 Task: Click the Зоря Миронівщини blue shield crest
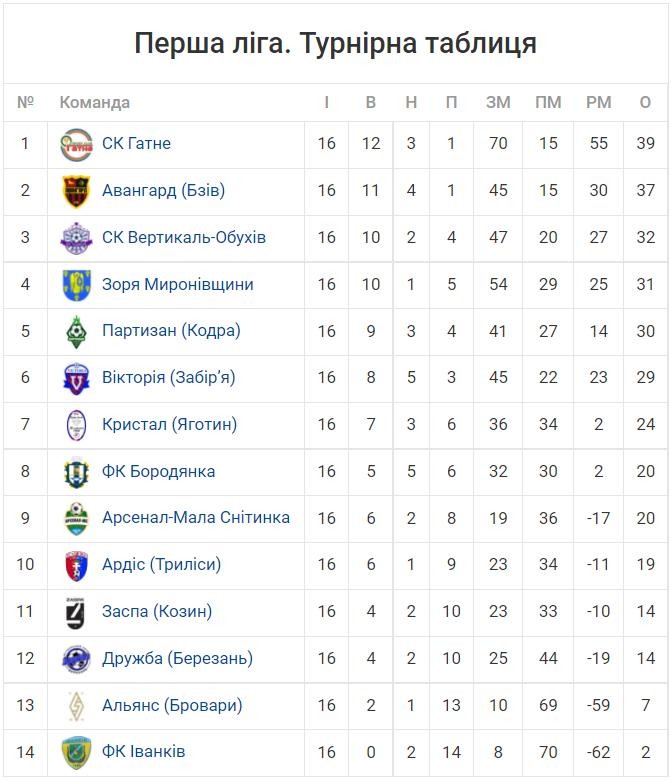point(76,285)
